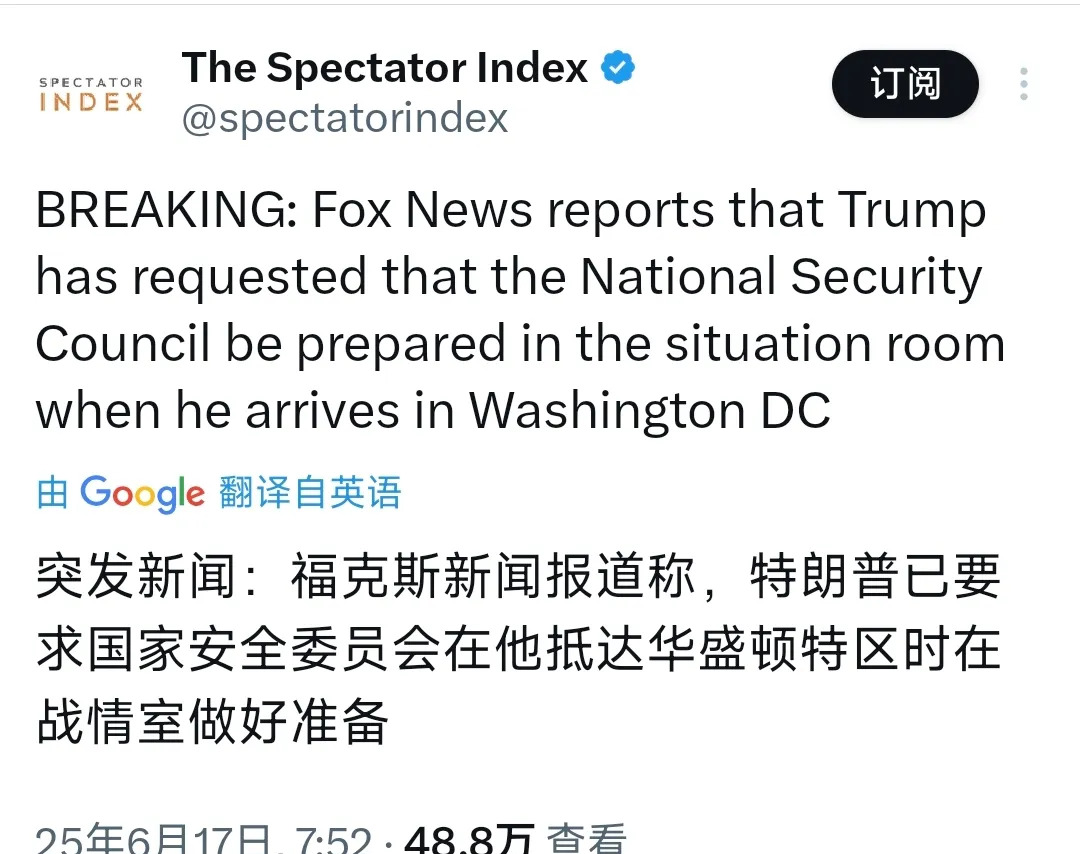Click the BREAKING: Fox News first line

pyautogui.click(x=511, y=209)
